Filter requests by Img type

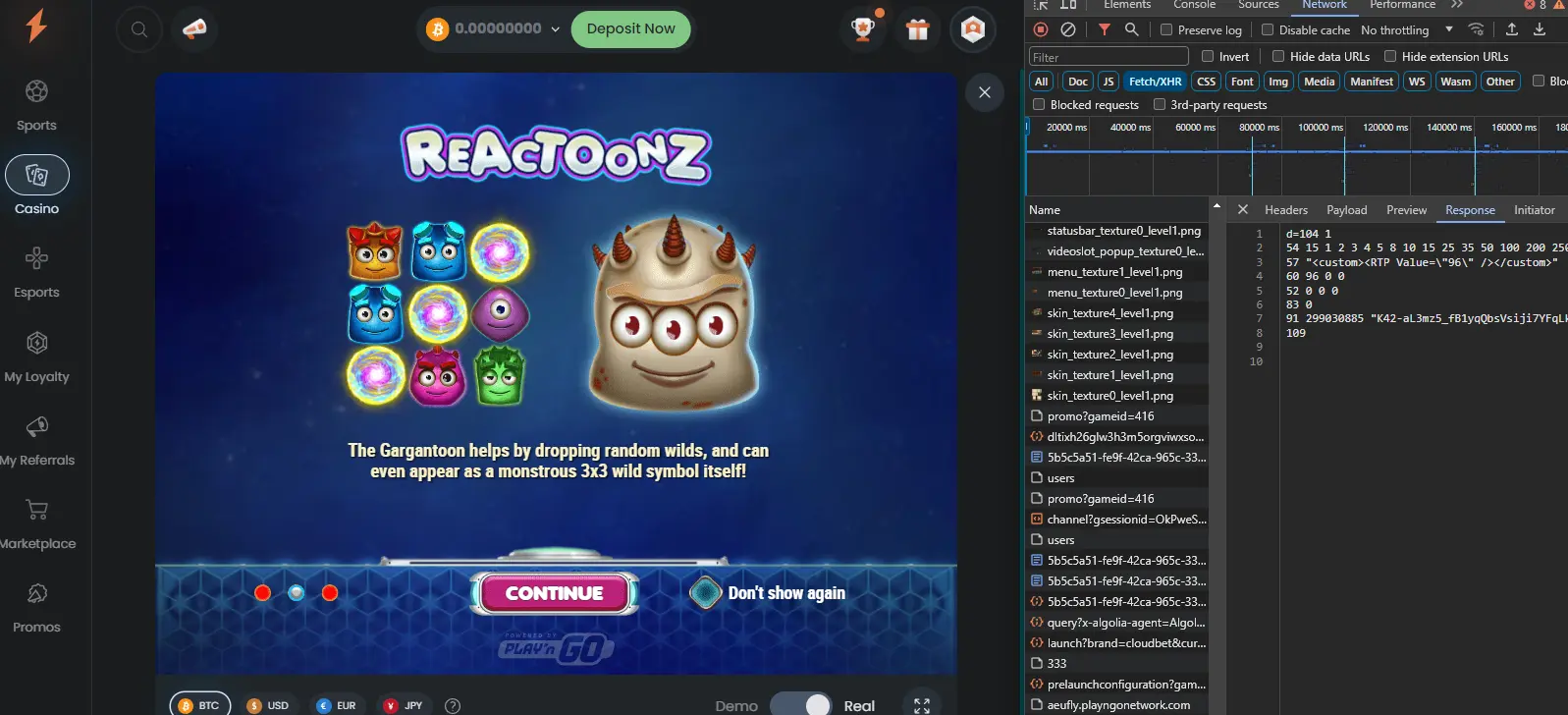pyautogui.click(x=1278, y=82)
